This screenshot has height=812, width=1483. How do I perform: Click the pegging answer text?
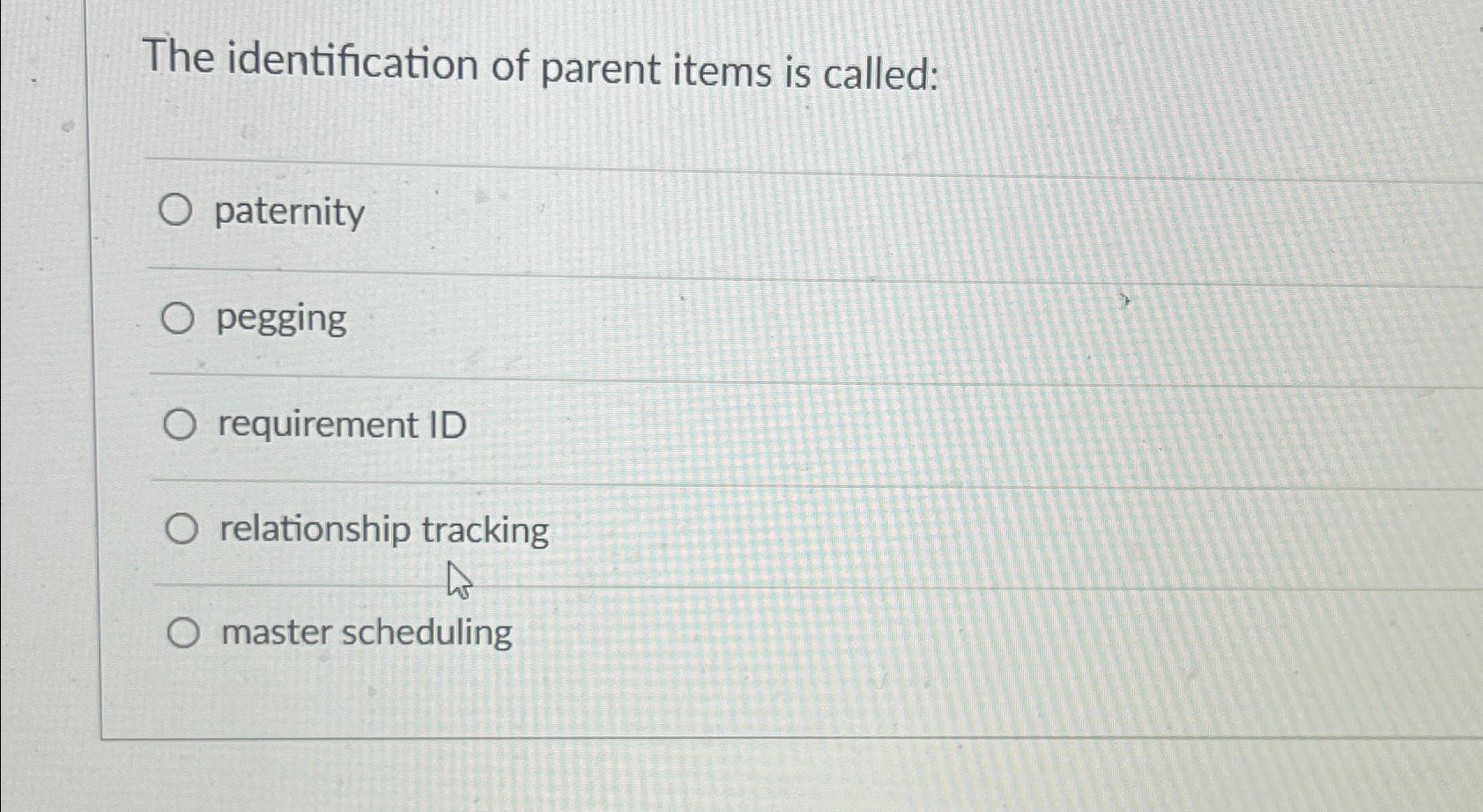[x=278, y=319]
